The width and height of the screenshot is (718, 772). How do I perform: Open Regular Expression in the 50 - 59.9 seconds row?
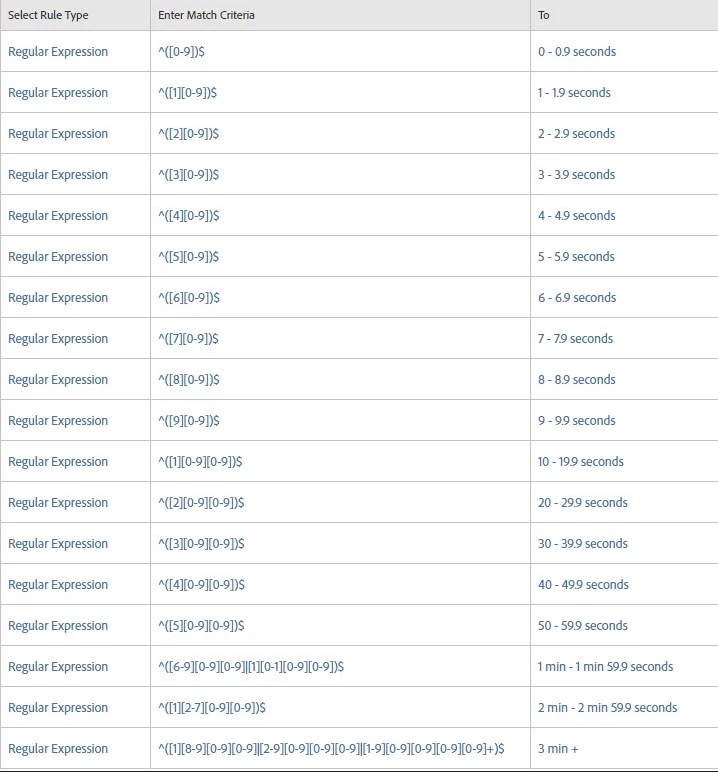point(58,626)
